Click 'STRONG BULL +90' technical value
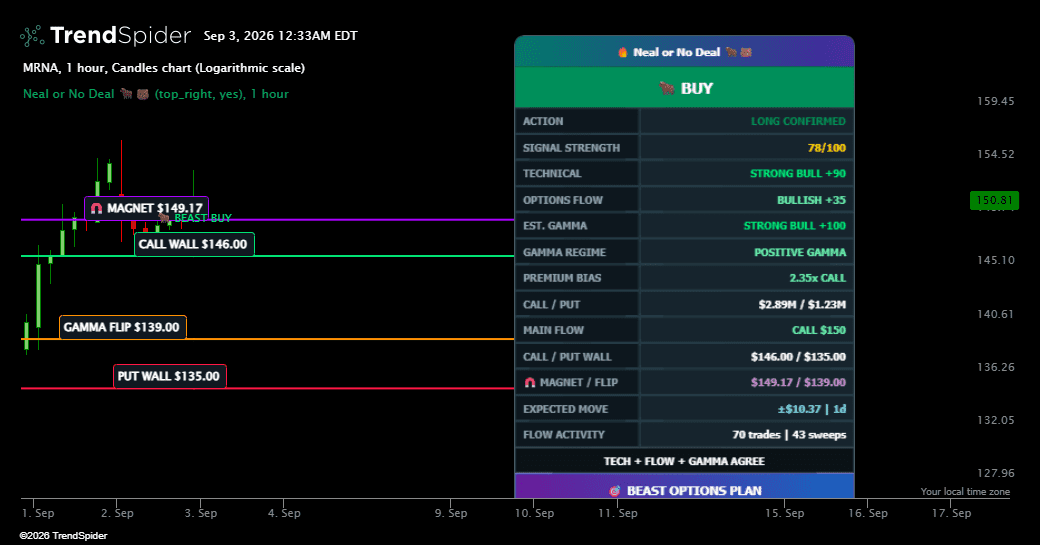 coord(798,174)
